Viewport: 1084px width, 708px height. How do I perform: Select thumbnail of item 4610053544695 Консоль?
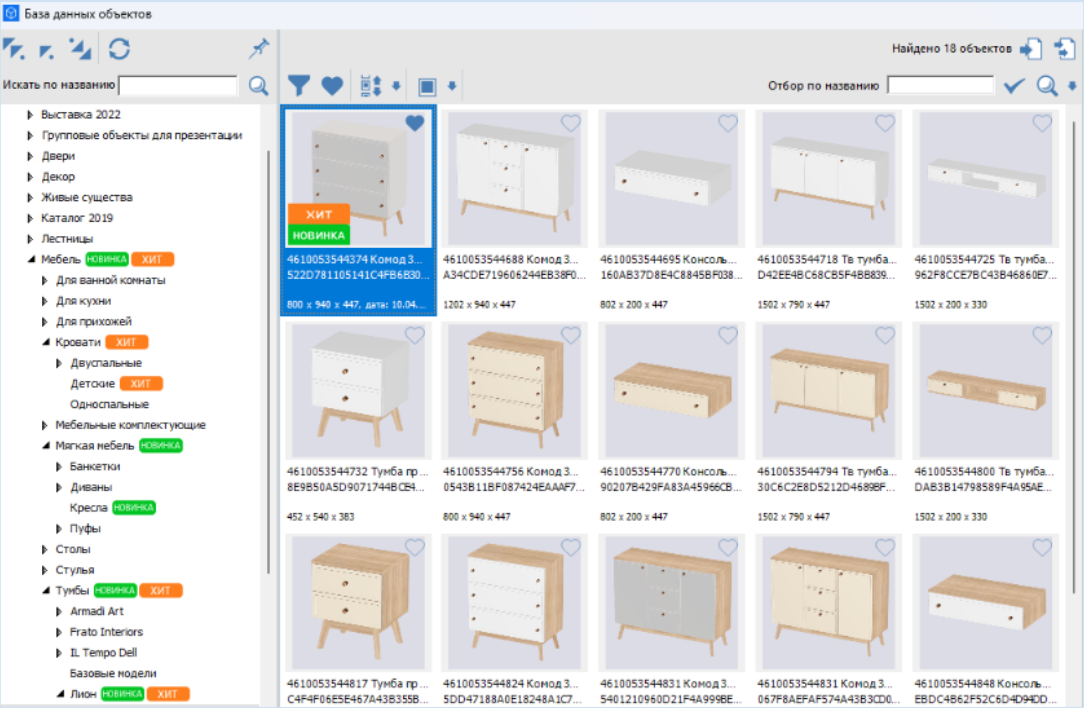coord(671,178)
